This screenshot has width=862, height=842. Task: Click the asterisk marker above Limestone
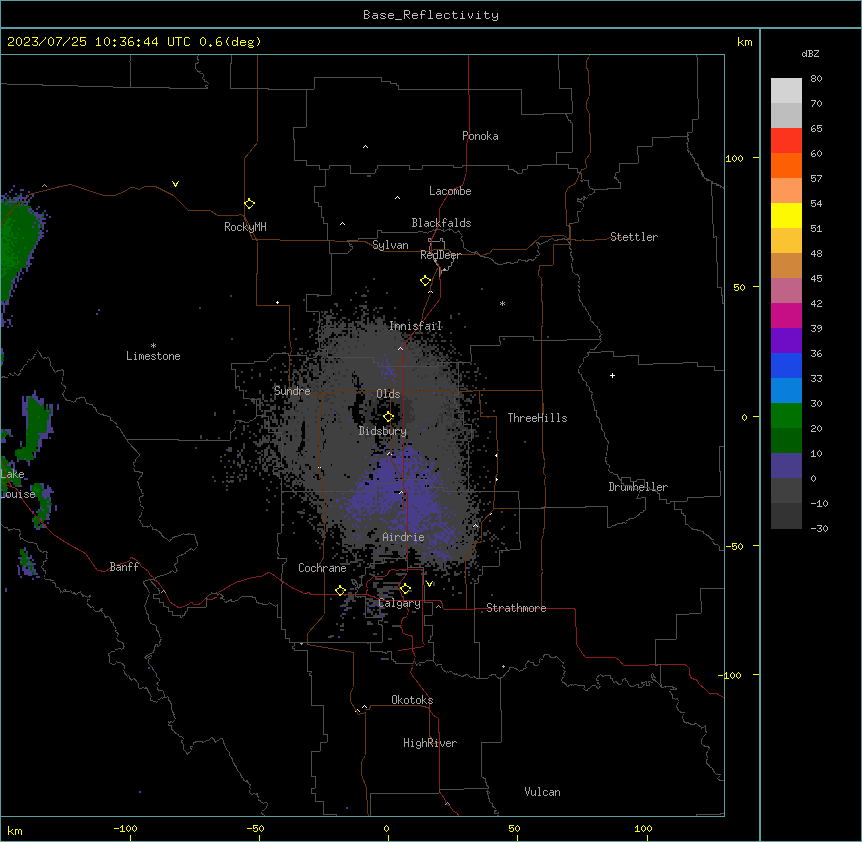(x=153, y=346)
